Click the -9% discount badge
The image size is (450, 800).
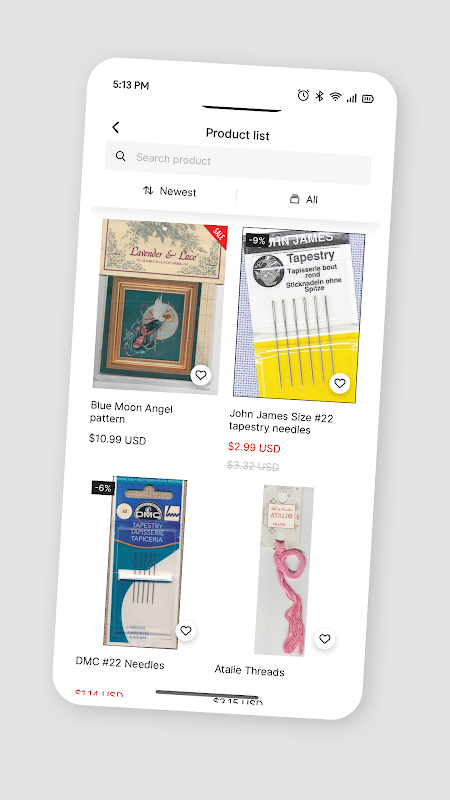pyautogui.click(x=256, y=240)
